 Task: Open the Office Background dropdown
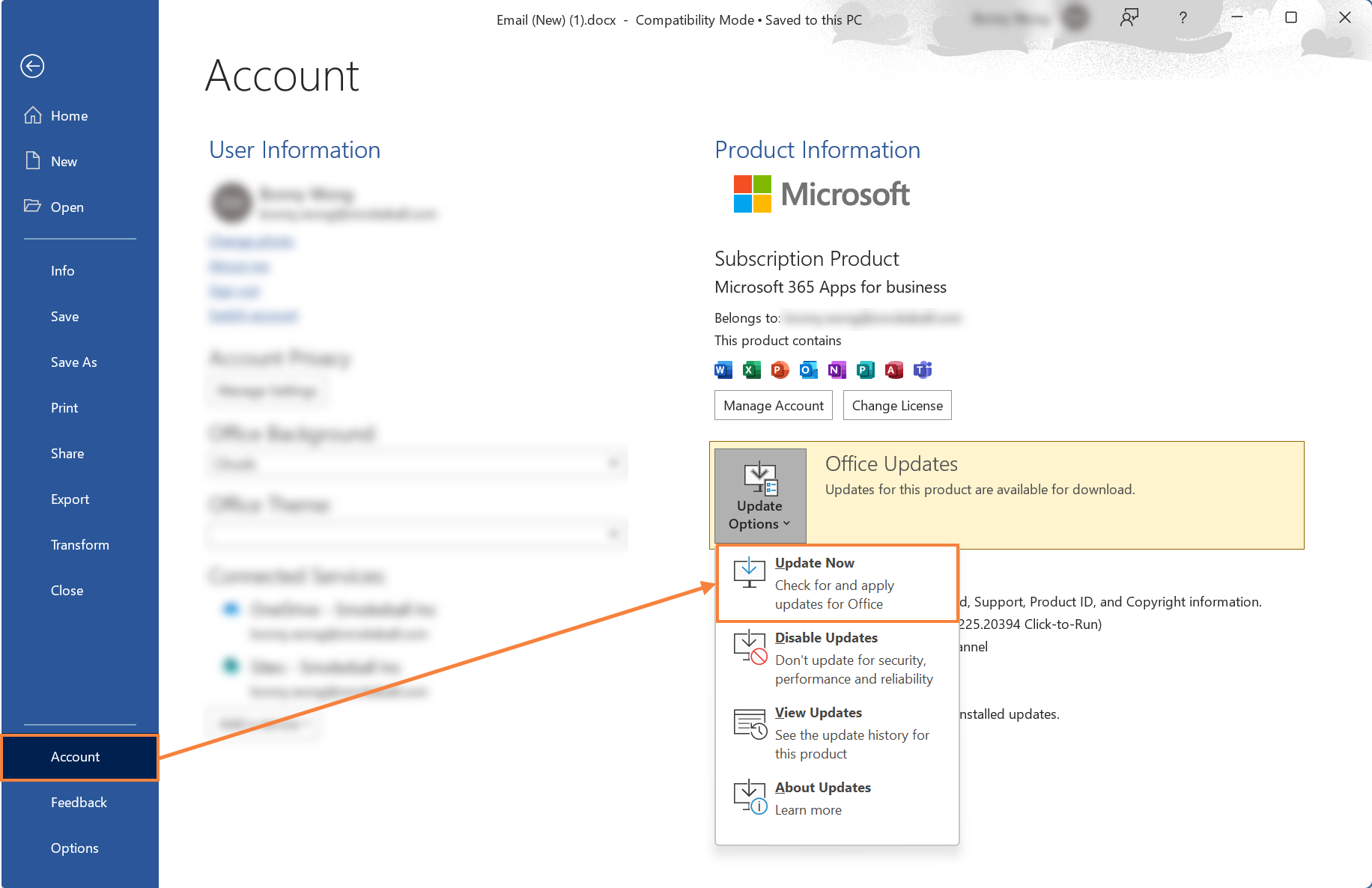pos(417,463)
